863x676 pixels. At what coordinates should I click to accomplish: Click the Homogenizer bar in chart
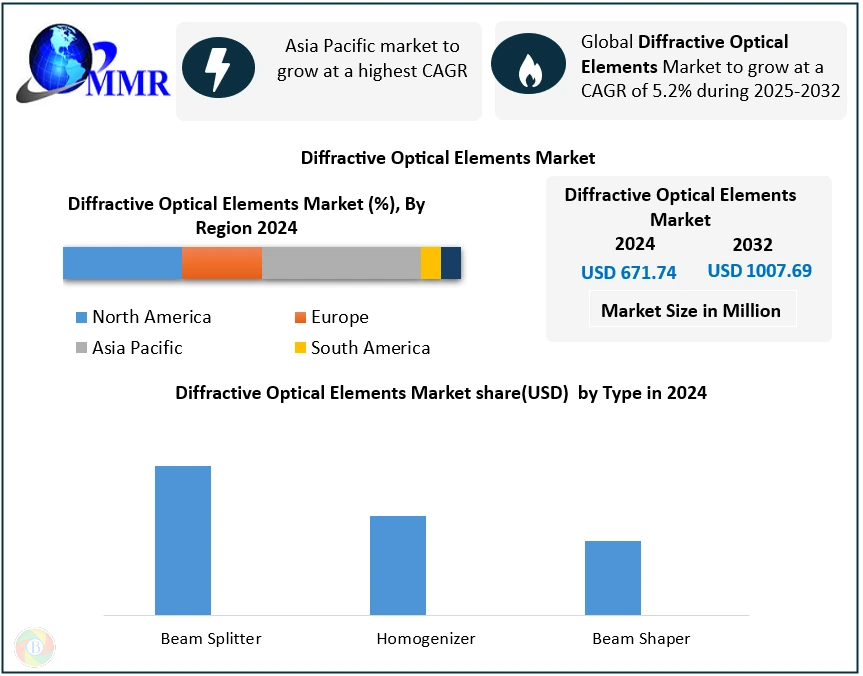click(398, 565)
